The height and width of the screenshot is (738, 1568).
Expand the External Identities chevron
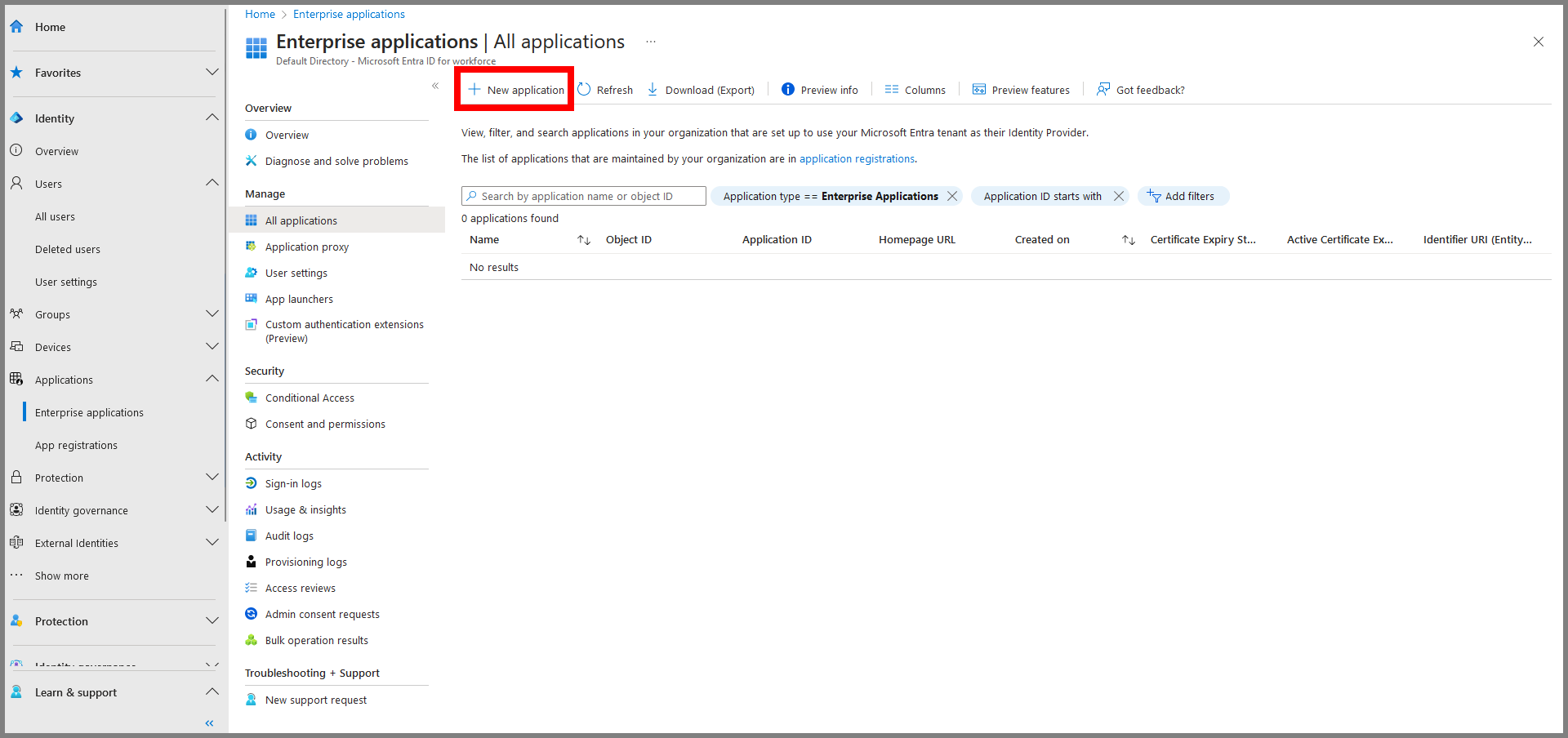pyautogui.click(x=212, y=543)
